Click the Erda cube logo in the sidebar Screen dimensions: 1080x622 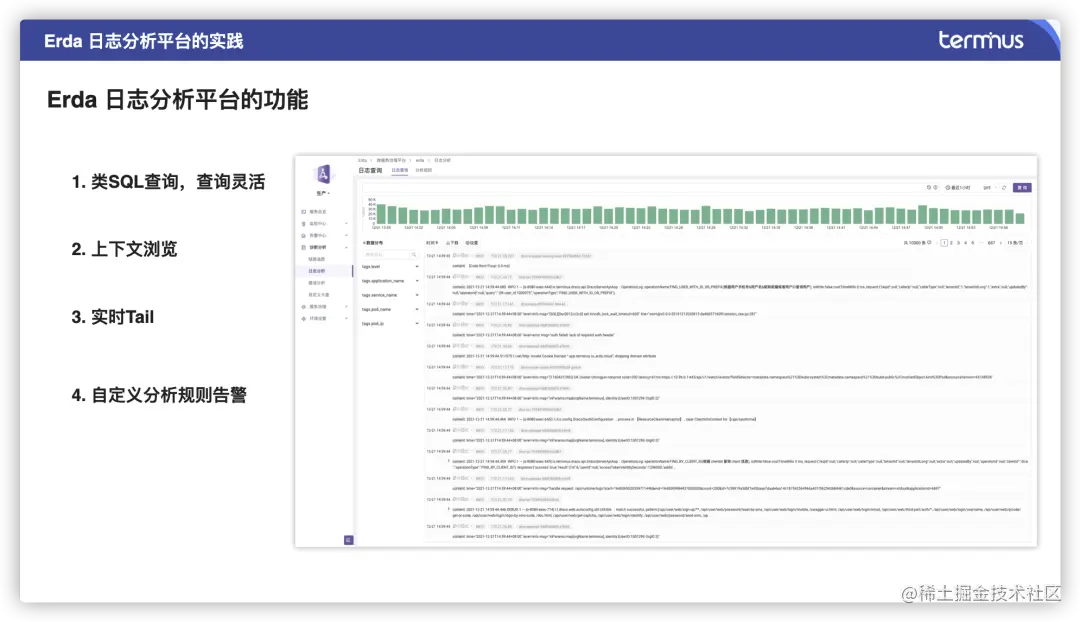coord(323,175)
